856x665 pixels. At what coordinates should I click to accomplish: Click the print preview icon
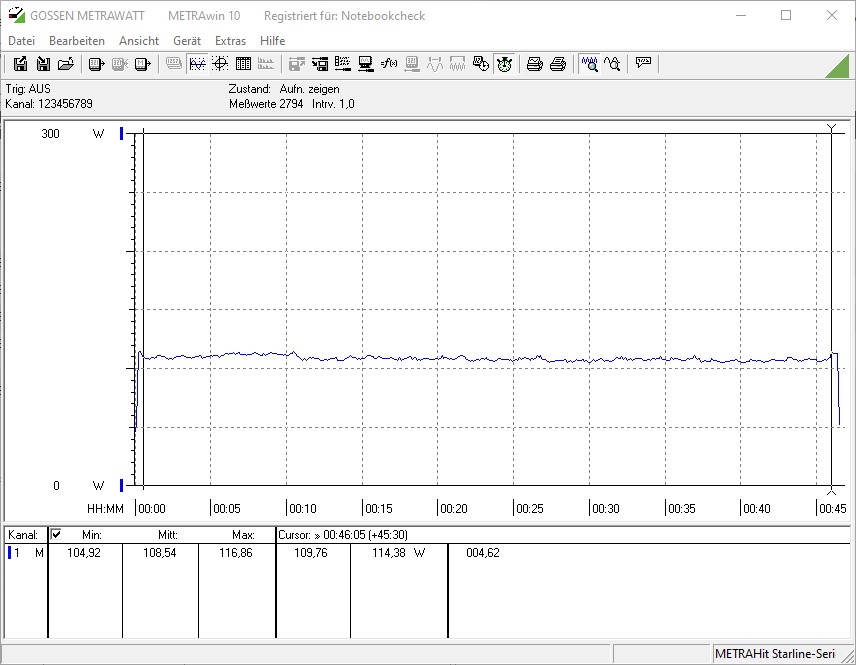(534, 64)
